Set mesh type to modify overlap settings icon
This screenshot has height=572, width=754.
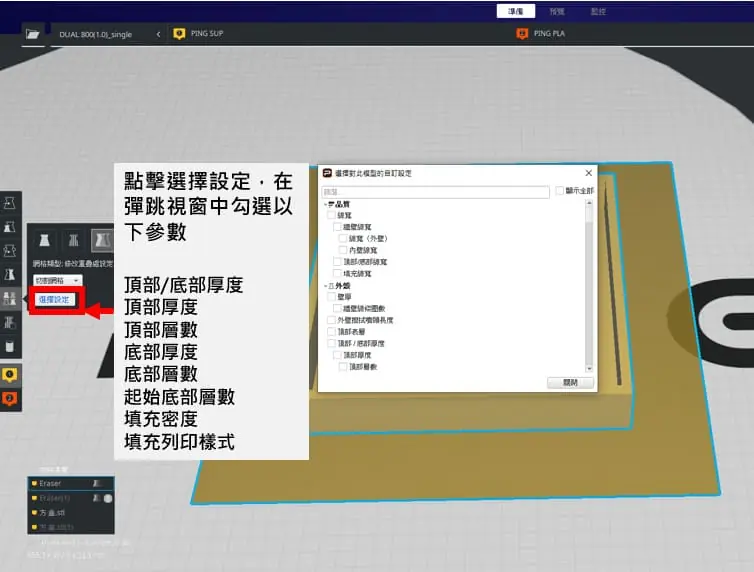click(101, 240)
